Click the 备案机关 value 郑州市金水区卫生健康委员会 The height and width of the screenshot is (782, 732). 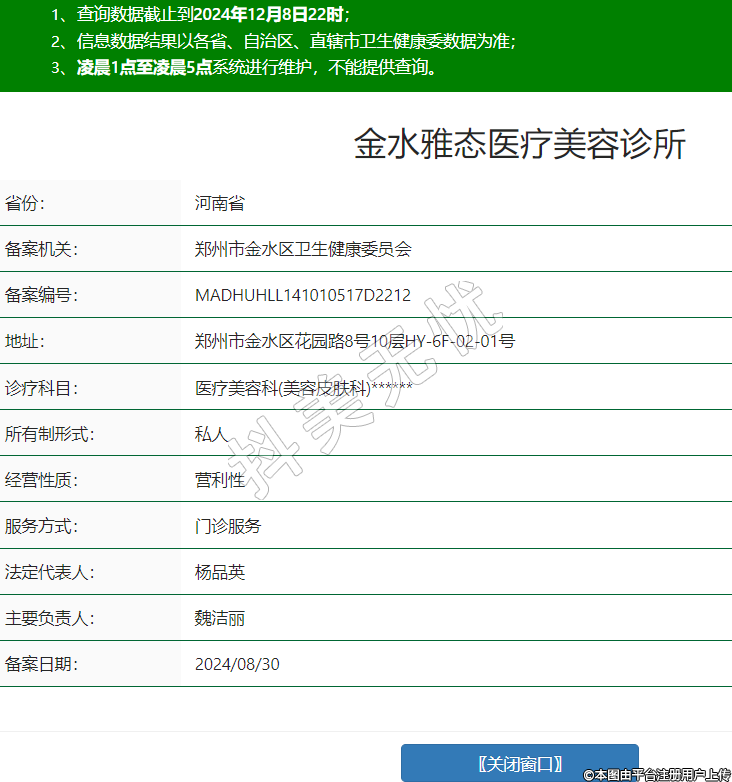pyautogui.click(x=303, y=249)
